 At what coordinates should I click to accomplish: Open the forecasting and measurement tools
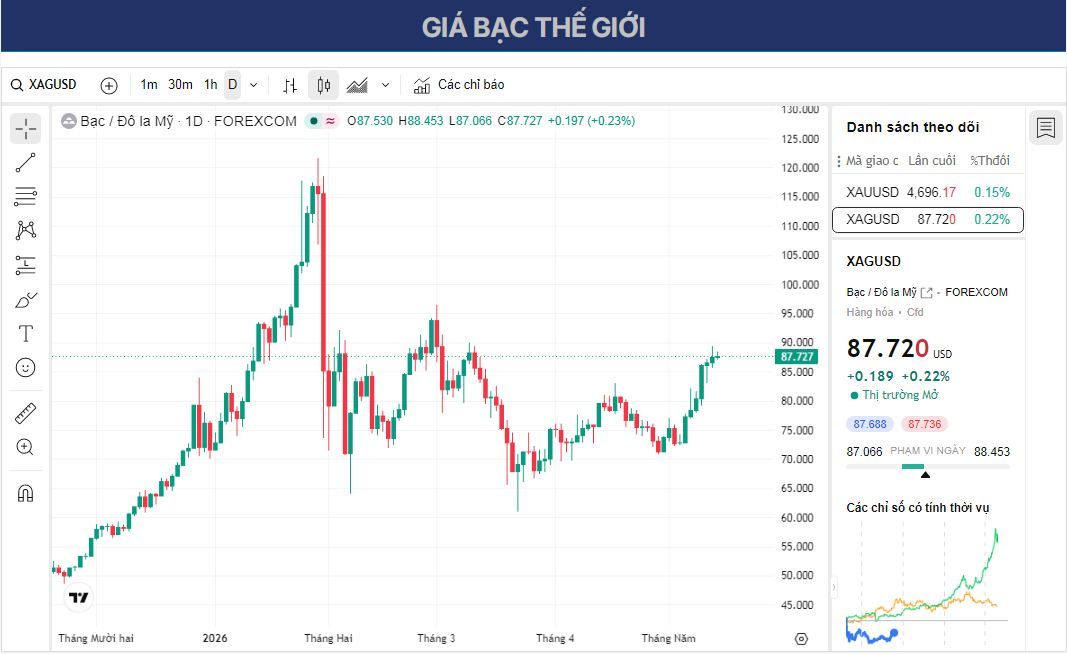point(25,265)
